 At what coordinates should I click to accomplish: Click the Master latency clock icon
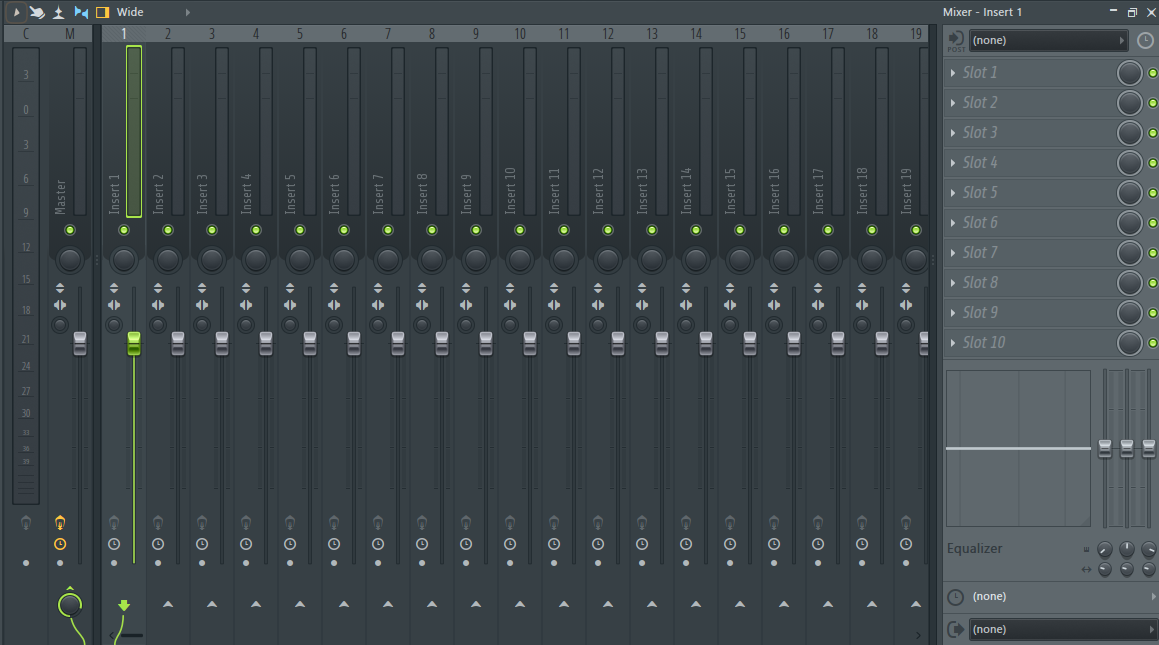[60, 545]
